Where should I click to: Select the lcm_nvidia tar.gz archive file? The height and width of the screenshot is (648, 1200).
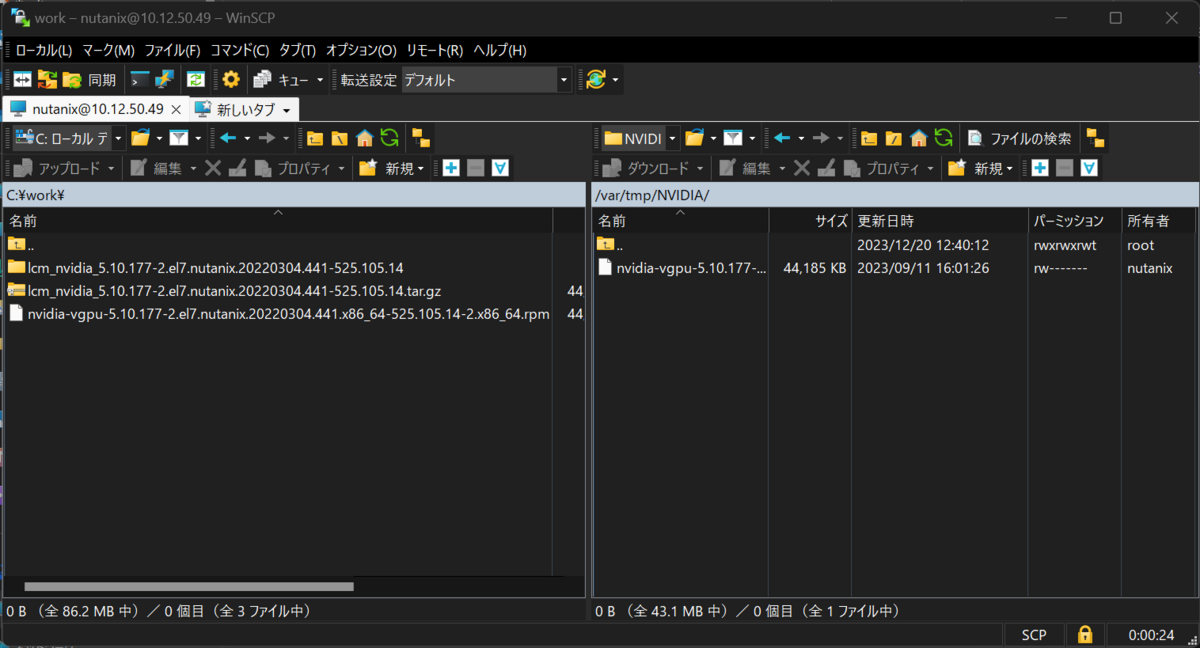224,290
